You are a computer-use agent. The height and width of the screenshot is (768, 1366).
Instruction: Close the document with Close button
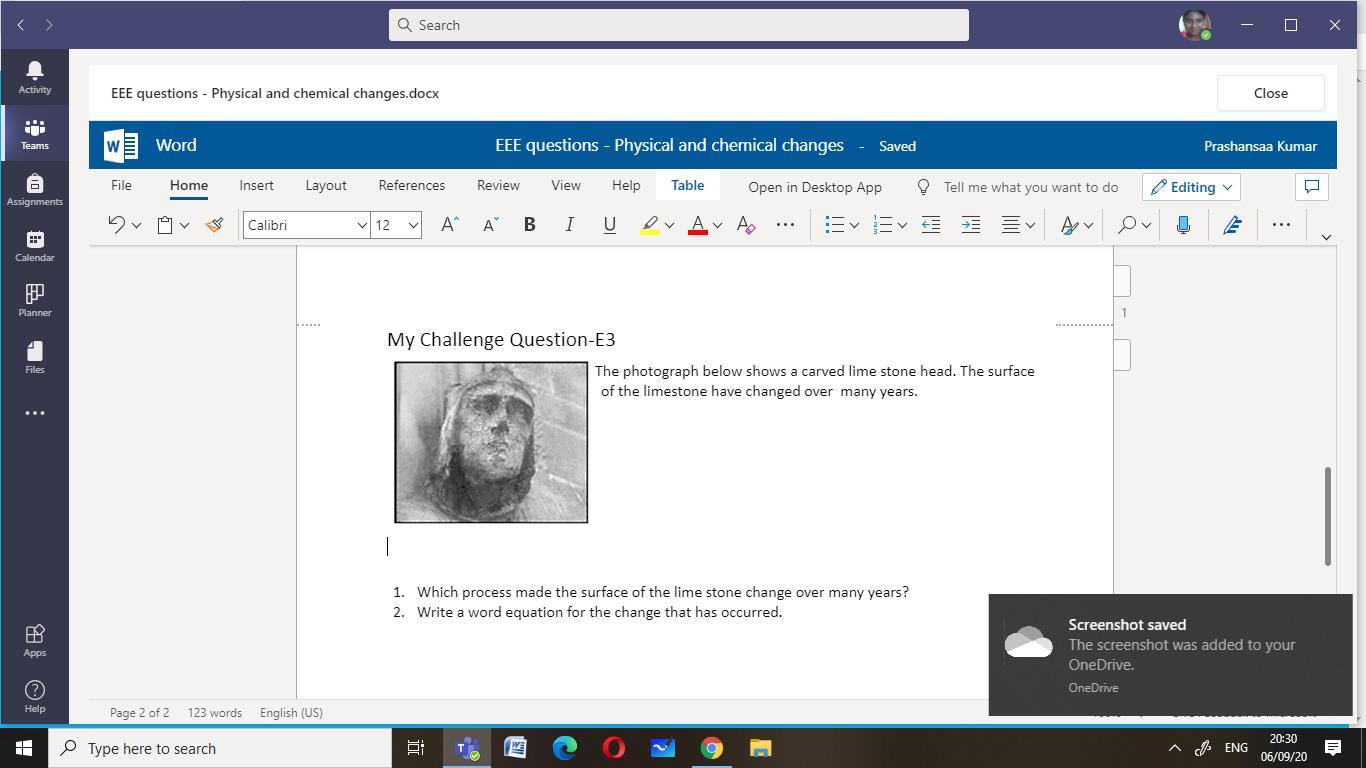[x=1271, y=93]
